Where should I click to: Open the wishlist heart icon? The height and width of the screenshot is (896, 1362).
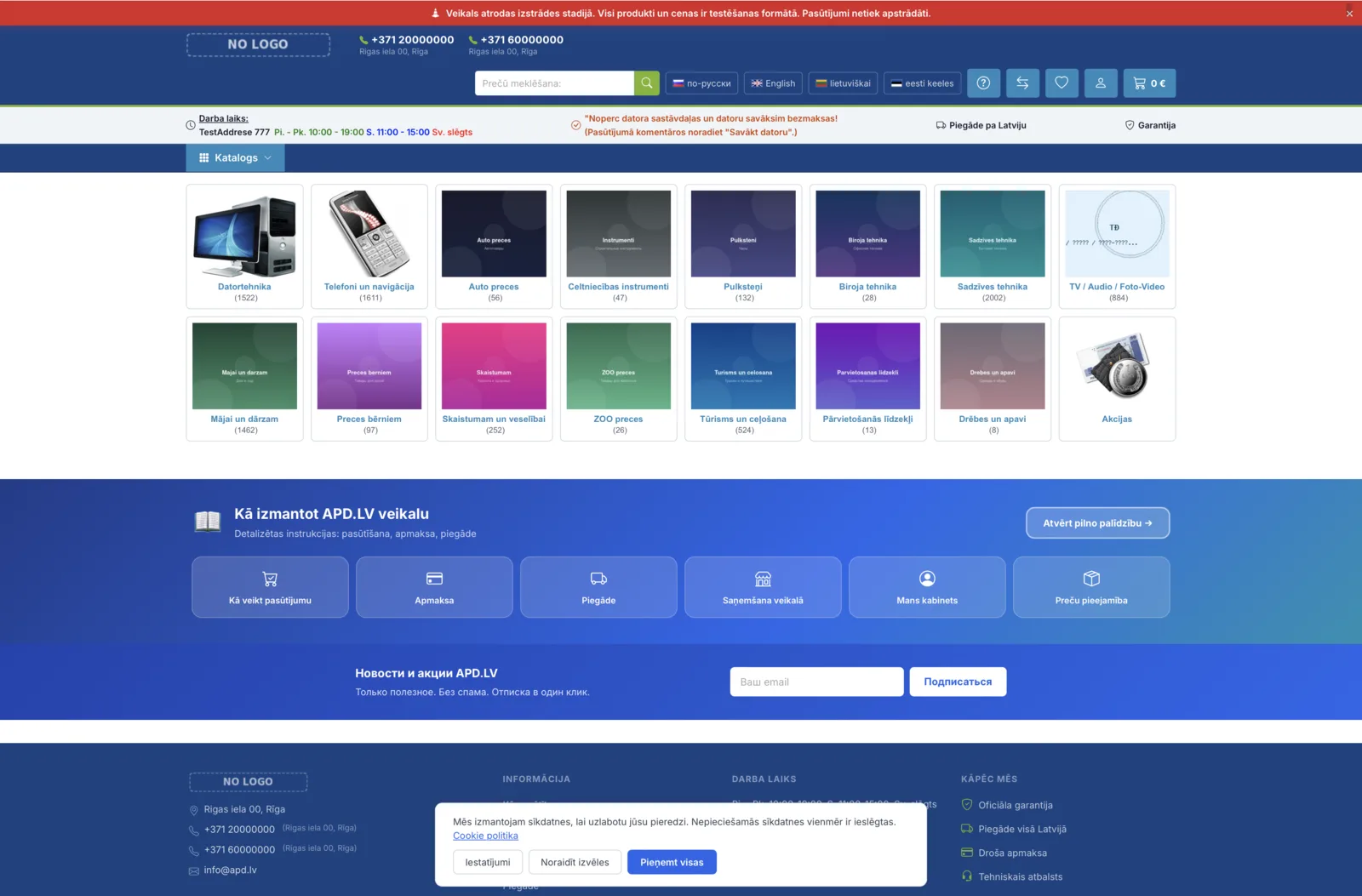click(1062, 83)
